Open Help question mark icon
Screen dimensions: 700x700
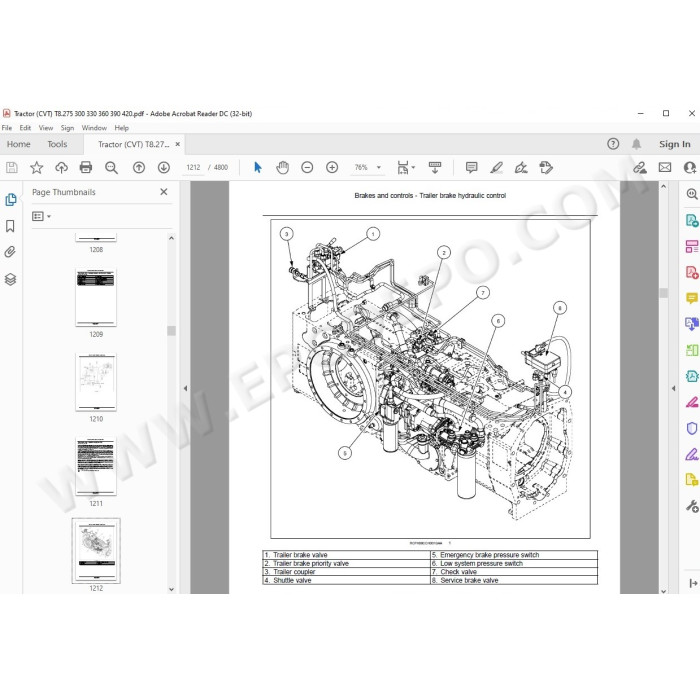point(613,144)
